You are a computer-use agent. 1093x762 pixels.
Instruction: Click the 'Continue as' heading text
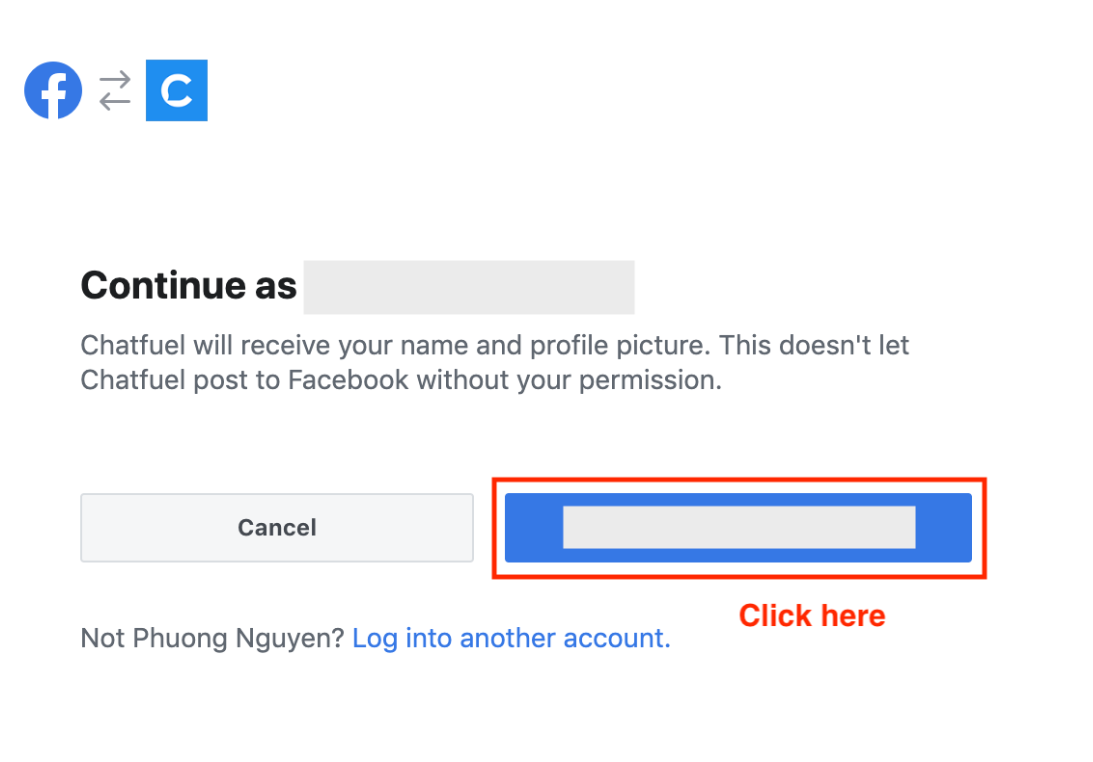pyautogui.click(x=188, y=286)
